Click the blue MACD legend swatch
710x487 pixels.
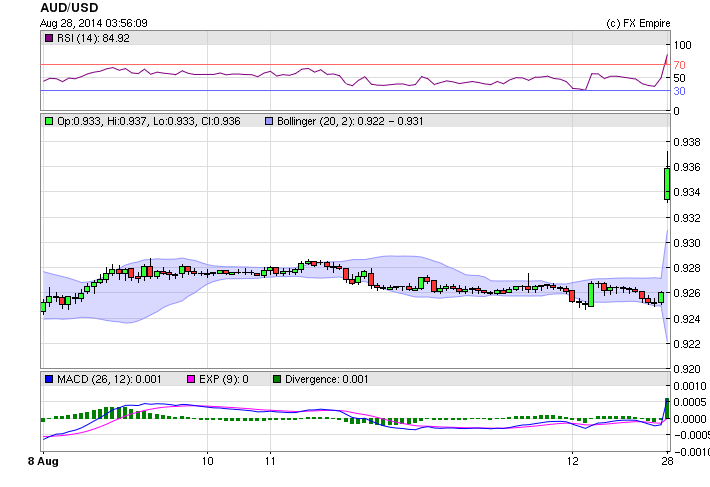[49, 379]
